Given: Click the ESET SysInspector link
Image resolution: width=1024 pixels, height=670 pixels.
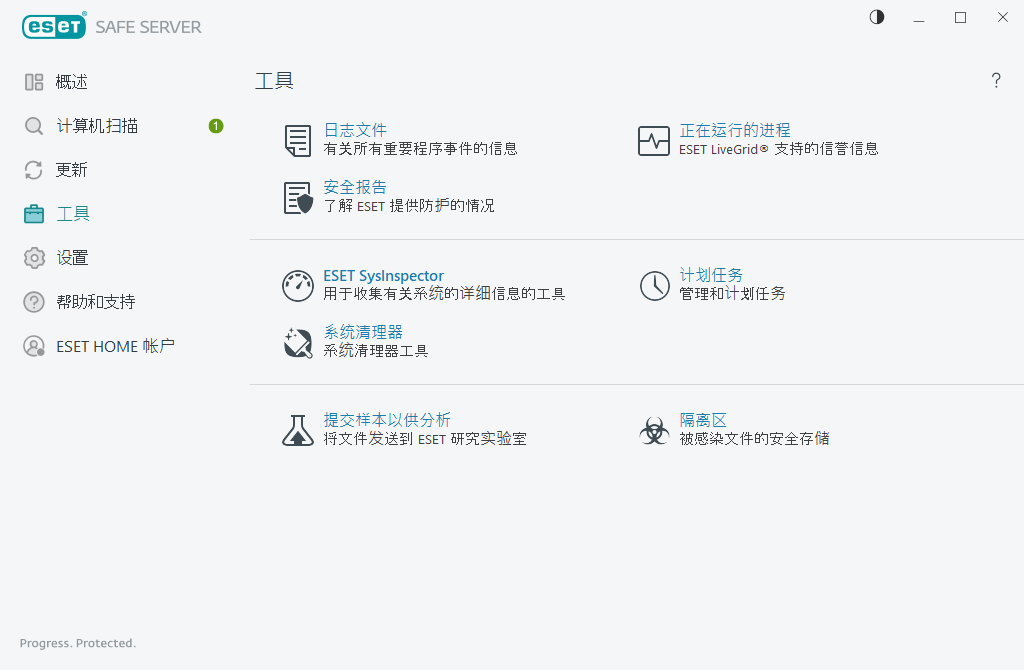Looking at the screenshot, I should pos(383,276).
